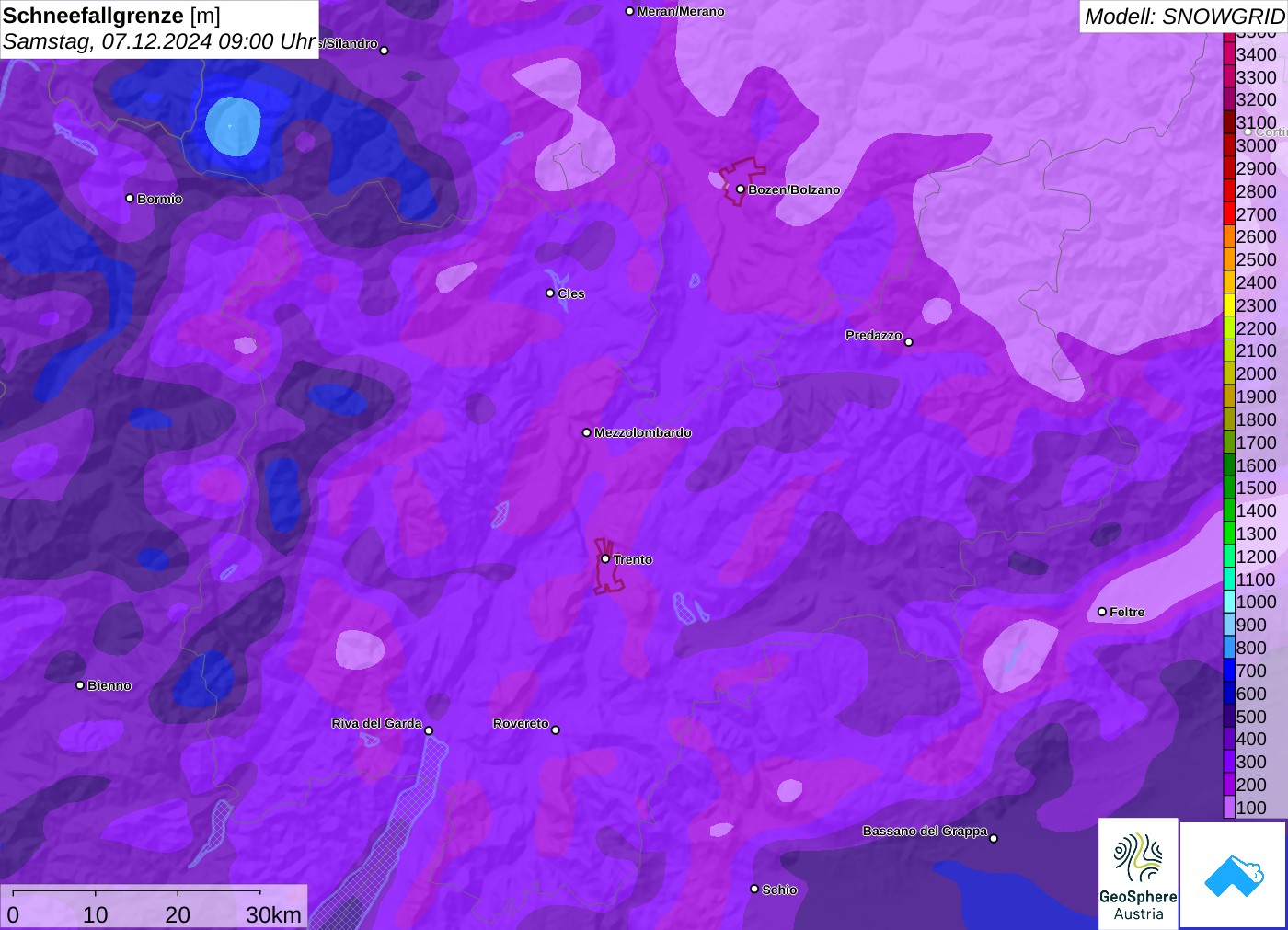Image resolution: width=1288 pixels, height=930 pixels.
Task: Click the Bassano del Grappa marker dot
Action: click(x=993, y=838)
